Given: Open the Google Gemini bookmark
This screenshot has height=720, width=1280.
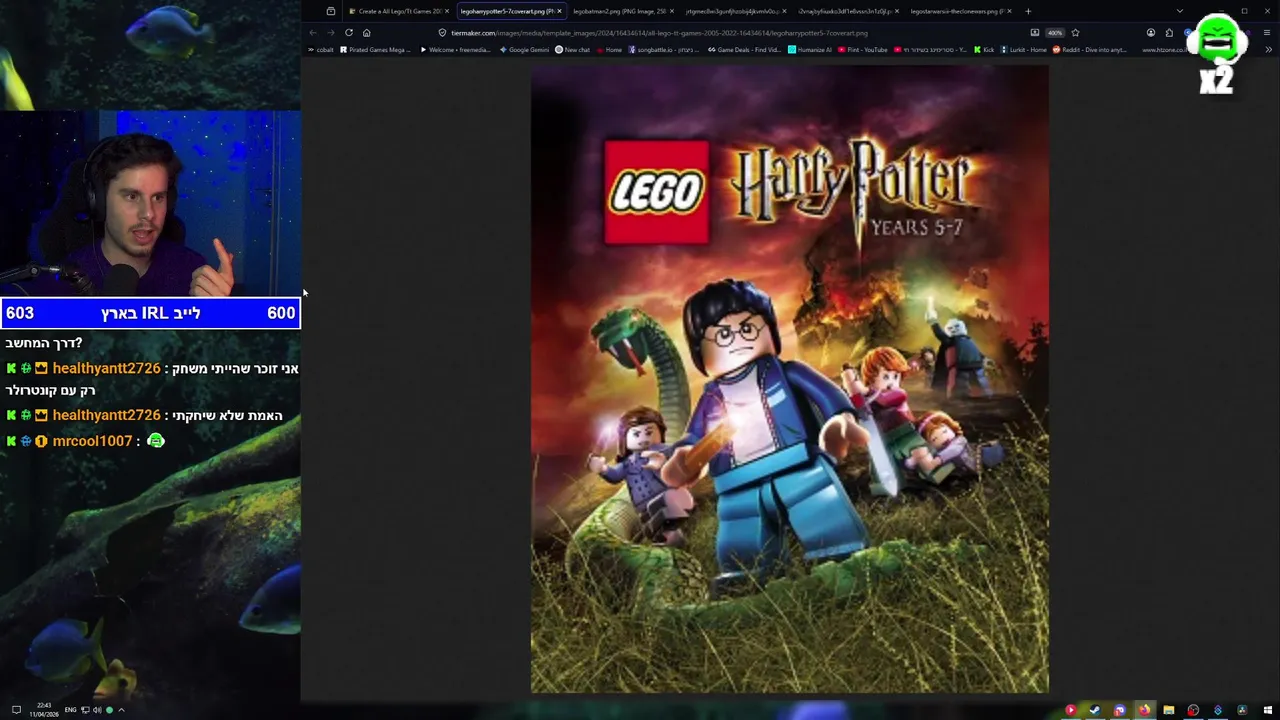Looking at the screenshot, I should (525, 49).
